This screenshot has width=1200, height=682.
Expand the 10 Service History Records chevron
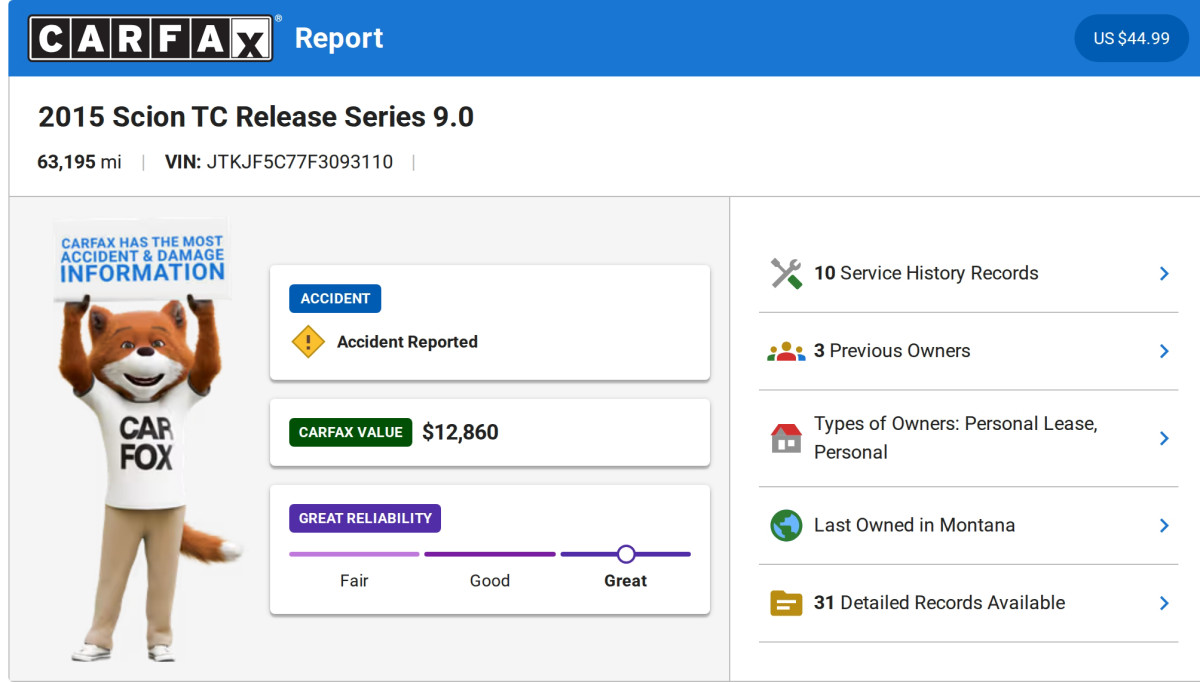click(x=1164, y=273)
